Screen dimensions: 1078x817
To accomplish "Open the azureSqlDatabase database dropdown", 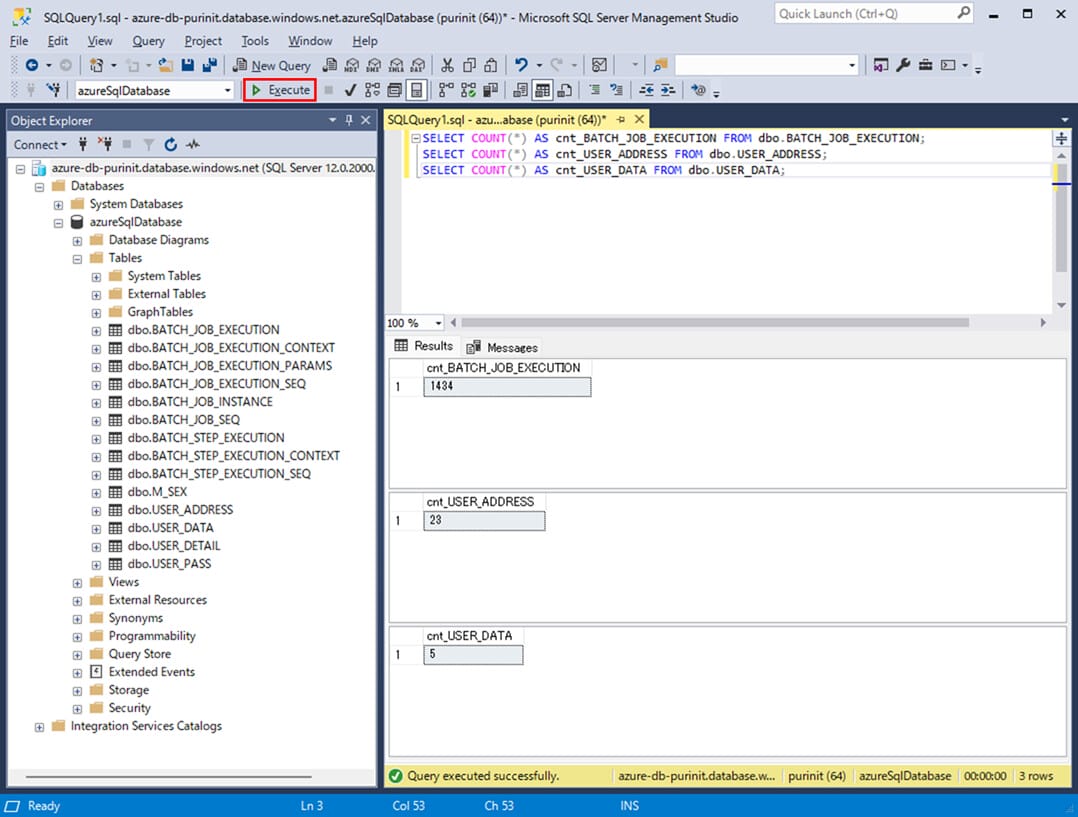I will (228, 90).
